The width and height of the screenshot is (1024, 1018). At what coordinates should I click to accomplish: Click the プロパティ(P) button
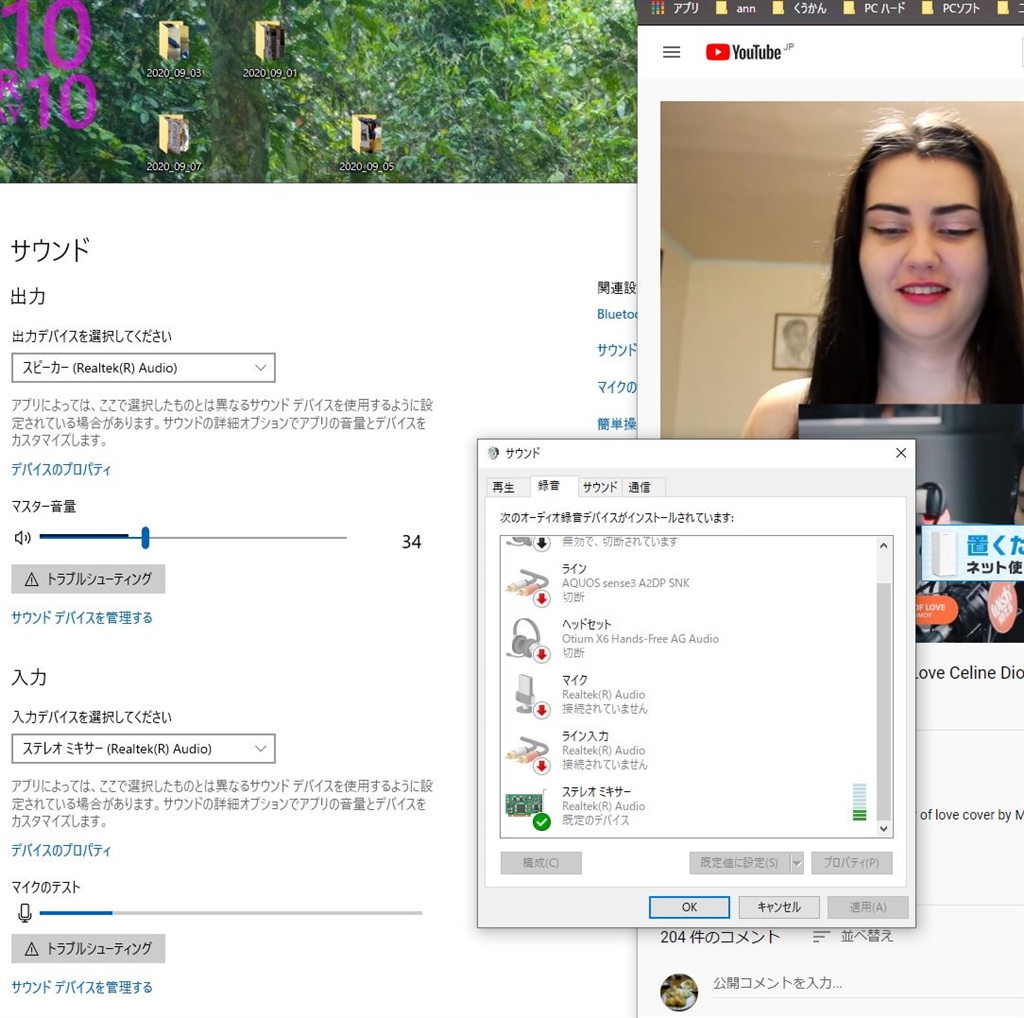pyautogui.click(x=852, y=863)
